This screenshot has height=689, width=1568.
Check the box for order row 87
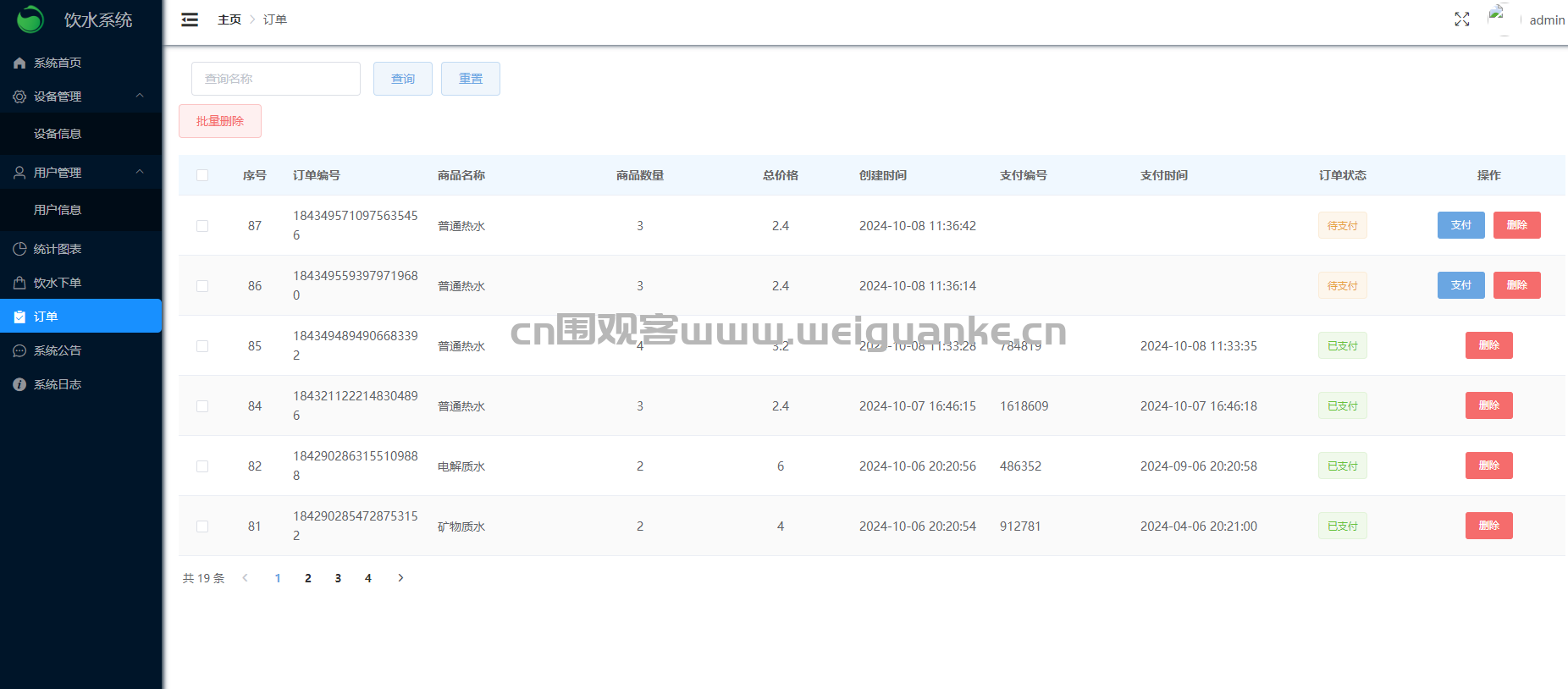click(x=202, y=226)
